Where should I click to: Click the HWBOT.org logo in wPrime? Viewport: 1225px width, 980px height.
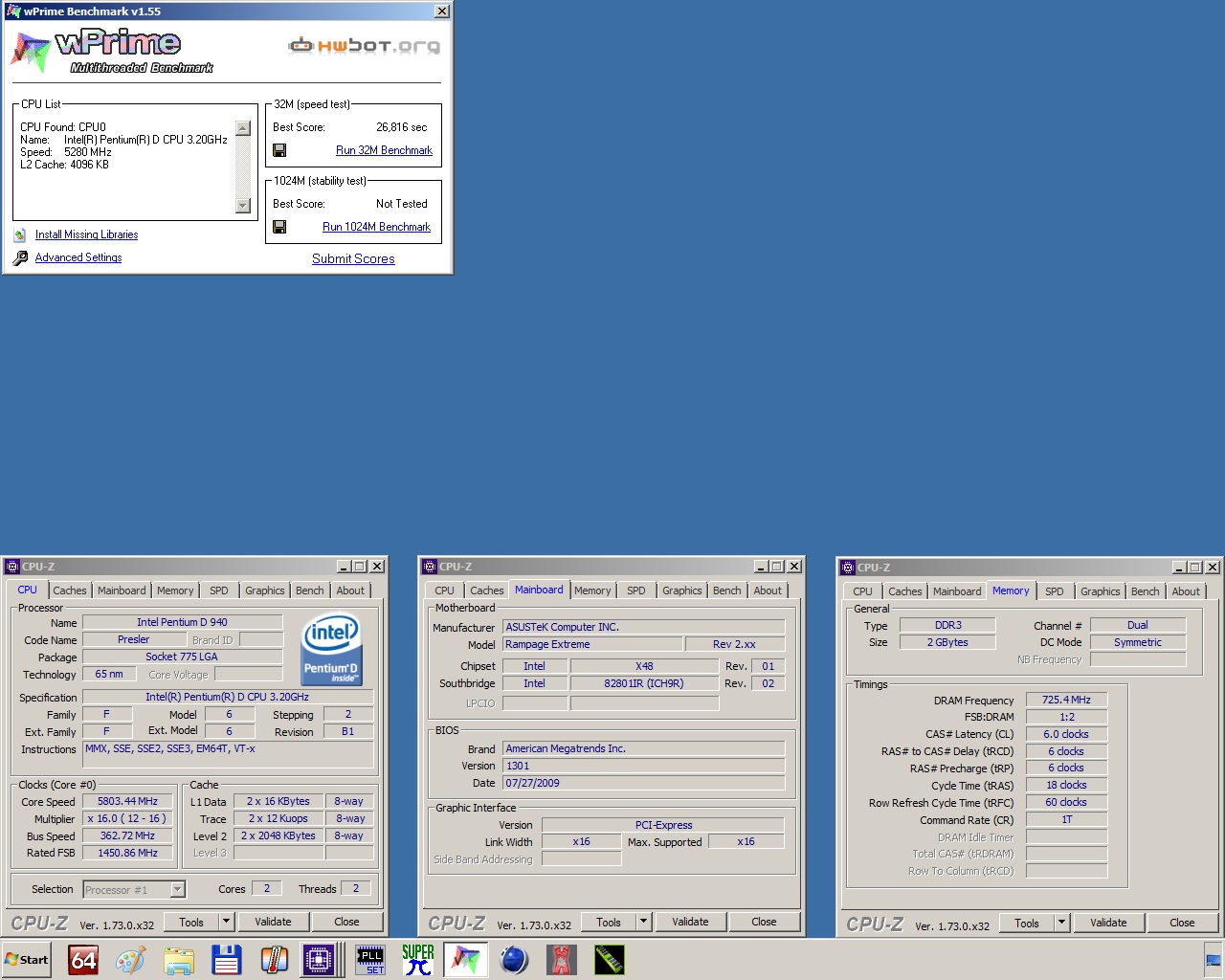coord(365,45)
